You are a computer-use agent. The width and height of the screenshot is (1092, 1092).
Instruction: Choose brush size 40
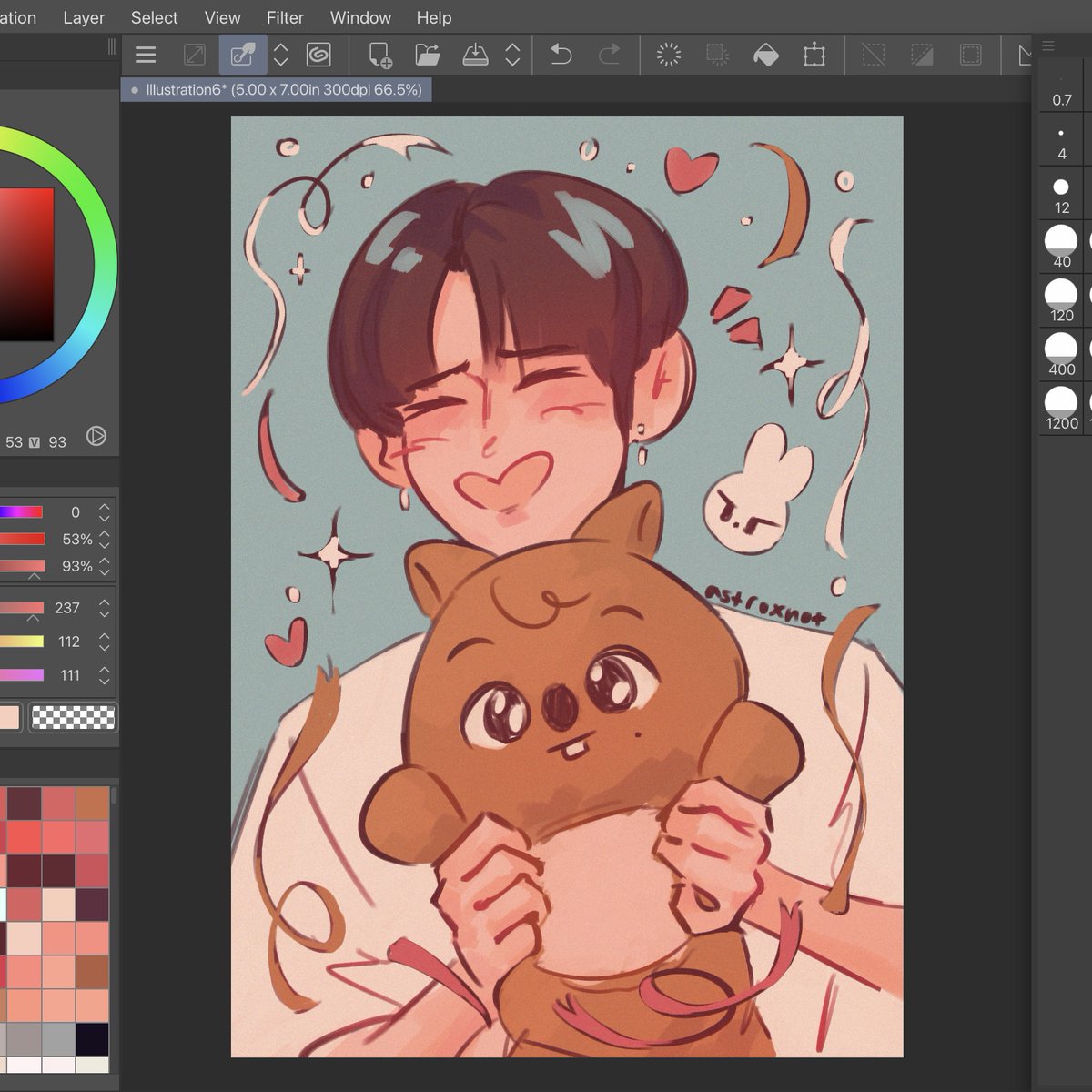[x=1061, y=247]
